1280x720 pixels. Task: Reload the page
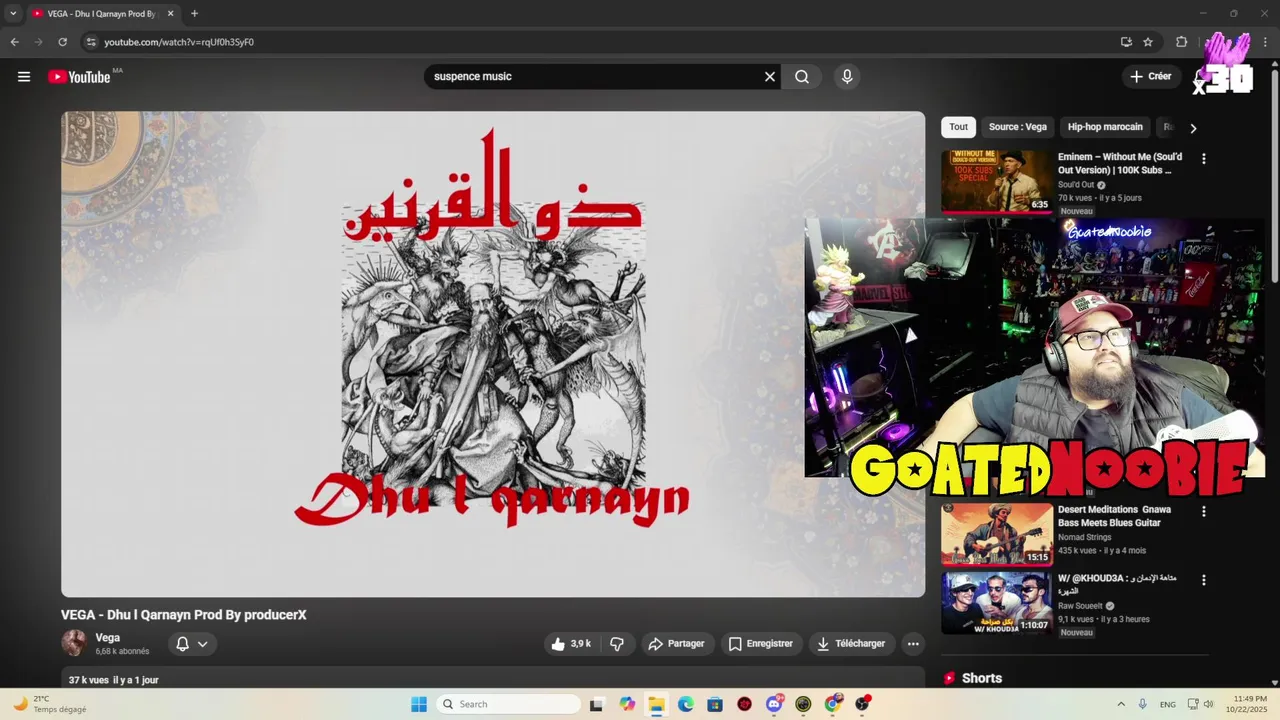click(x=62, y=42)
